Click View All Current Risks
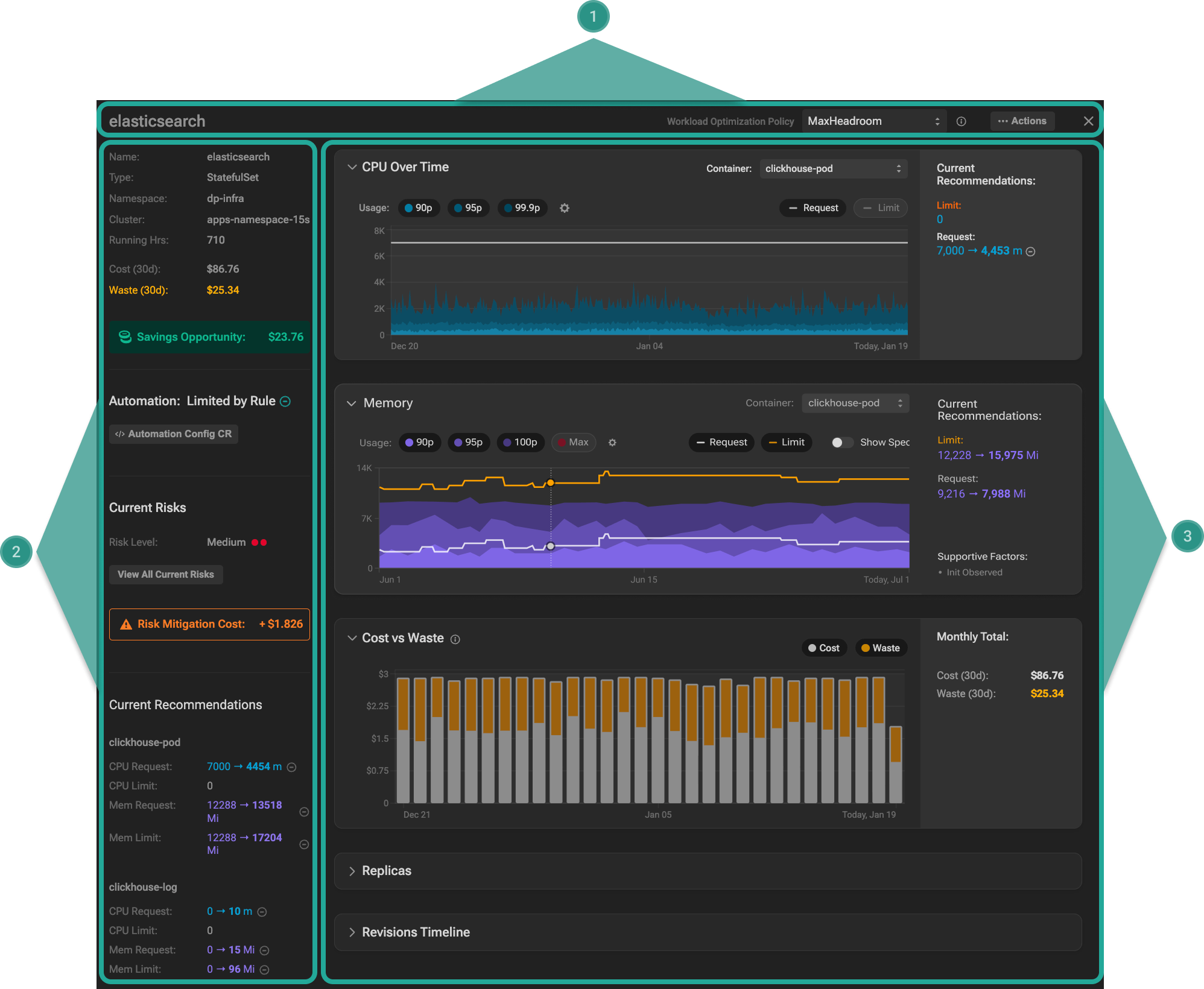 [166, 575]
